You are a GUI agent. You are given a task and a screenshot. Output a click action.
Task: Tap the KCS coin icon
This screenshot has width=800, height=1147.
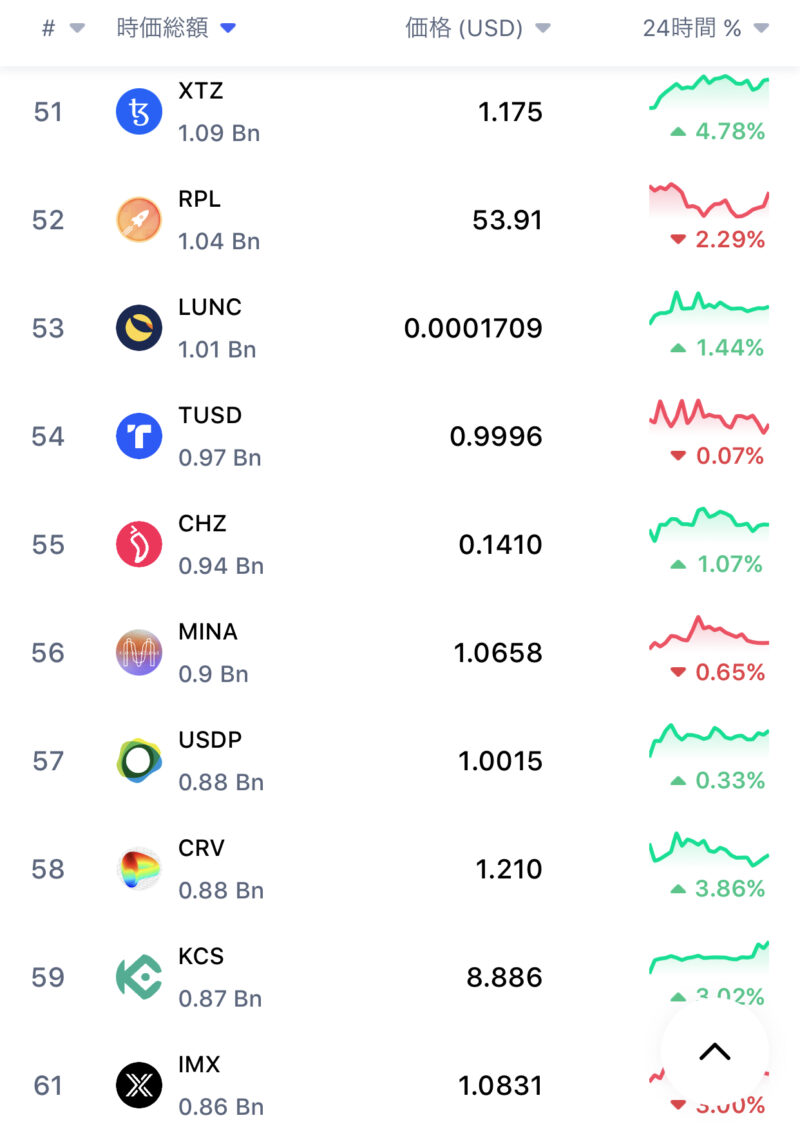(x=139, y=977)
